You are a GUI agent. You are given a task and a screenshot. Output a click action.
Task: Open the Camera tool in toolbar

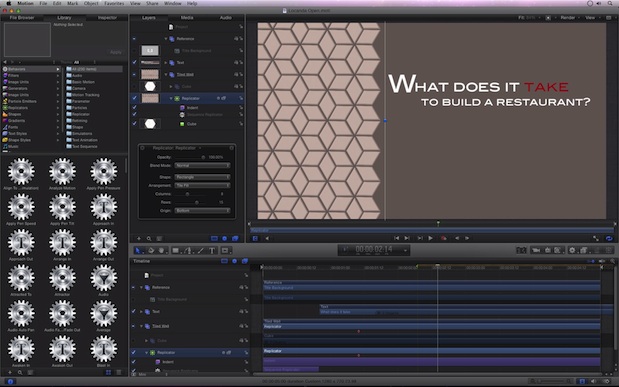point(536,250)
